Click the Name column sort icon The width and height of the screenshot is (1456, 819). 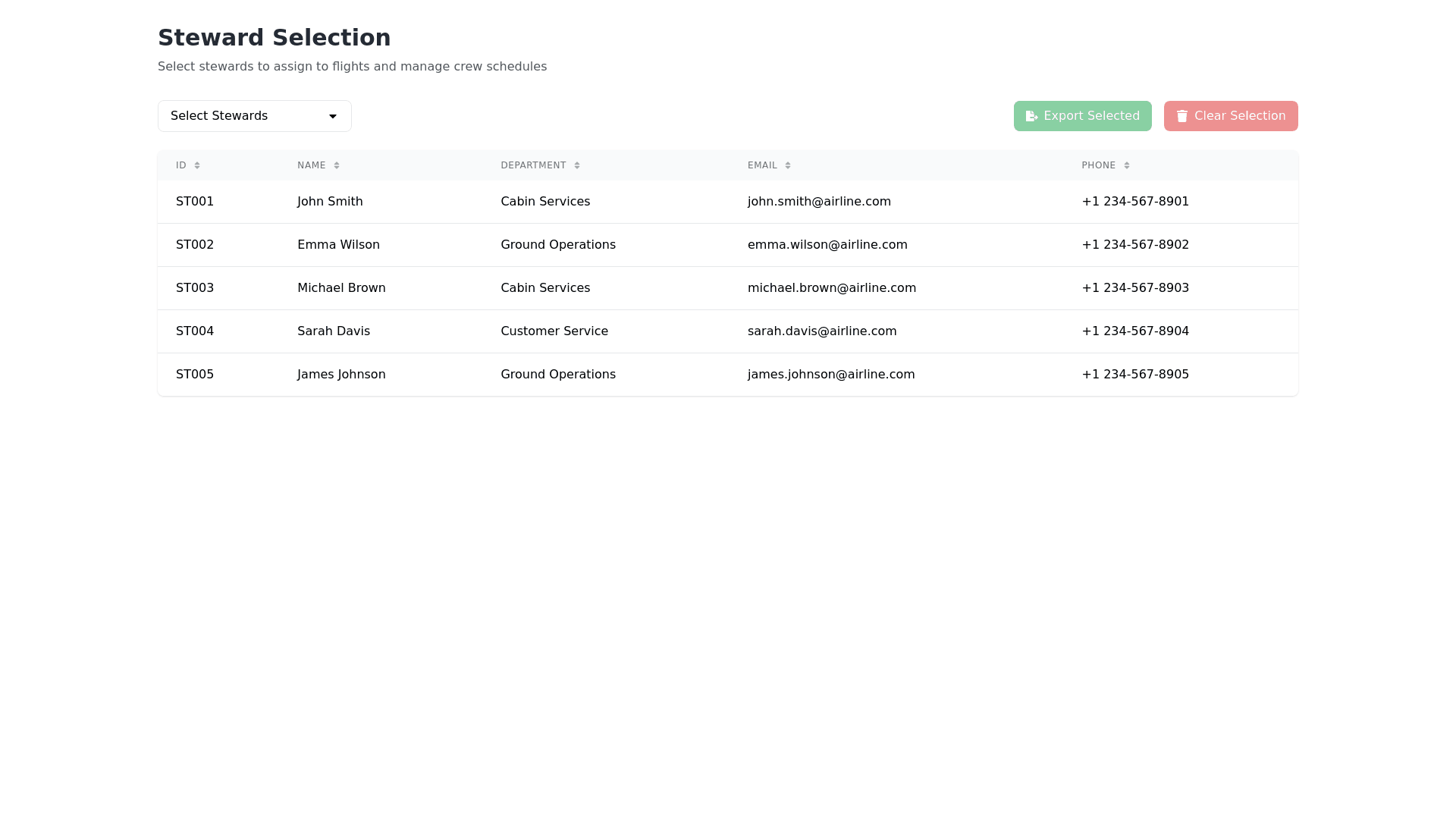pyautogui.click(x=337, y=165)
